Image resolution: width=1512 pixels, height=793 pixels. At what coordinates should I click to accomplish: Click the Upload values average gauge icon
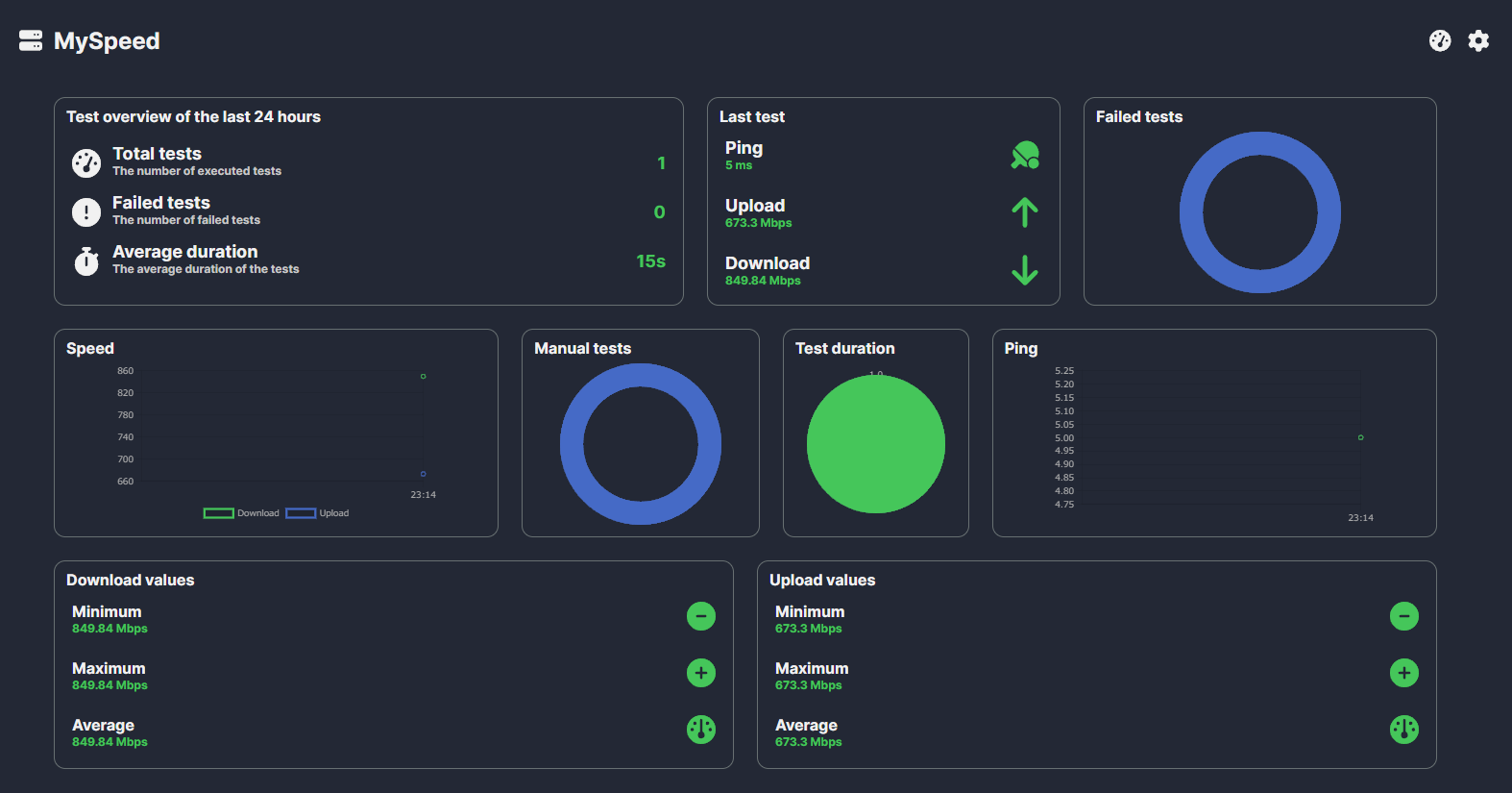point(1404,730)
